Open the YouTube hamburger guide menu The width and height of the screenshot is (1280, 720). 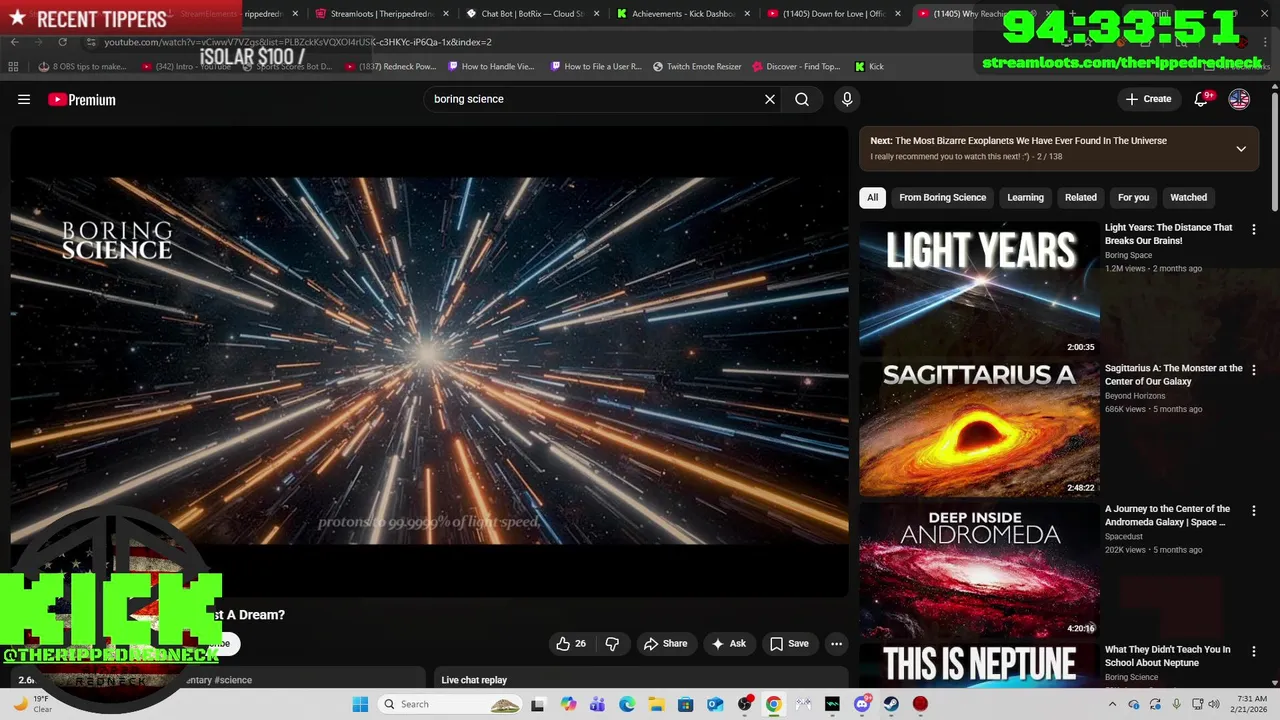[24, 99]
